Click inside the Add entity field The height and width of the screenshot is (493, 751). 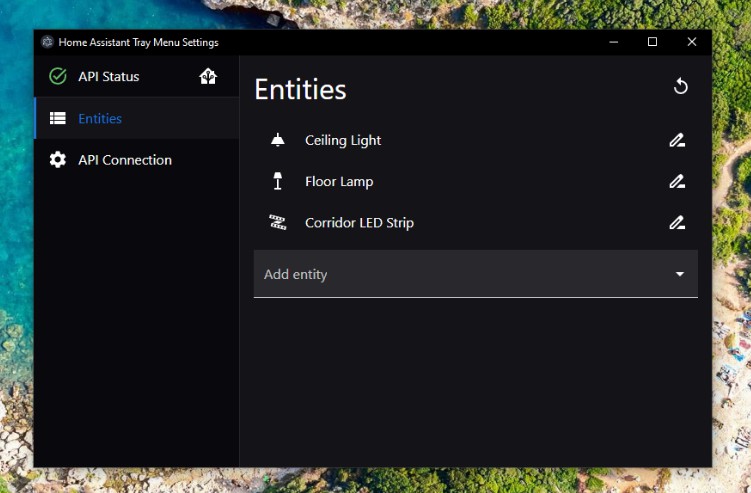click(x=476, y=274)
